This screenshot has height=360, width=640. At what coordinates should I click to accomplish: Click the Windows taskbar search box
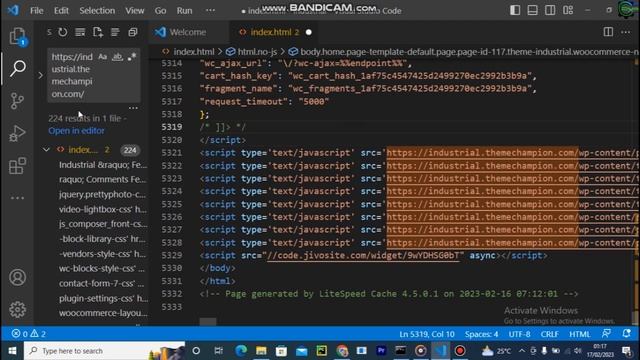pyautogui.click(x=104, y=351)
